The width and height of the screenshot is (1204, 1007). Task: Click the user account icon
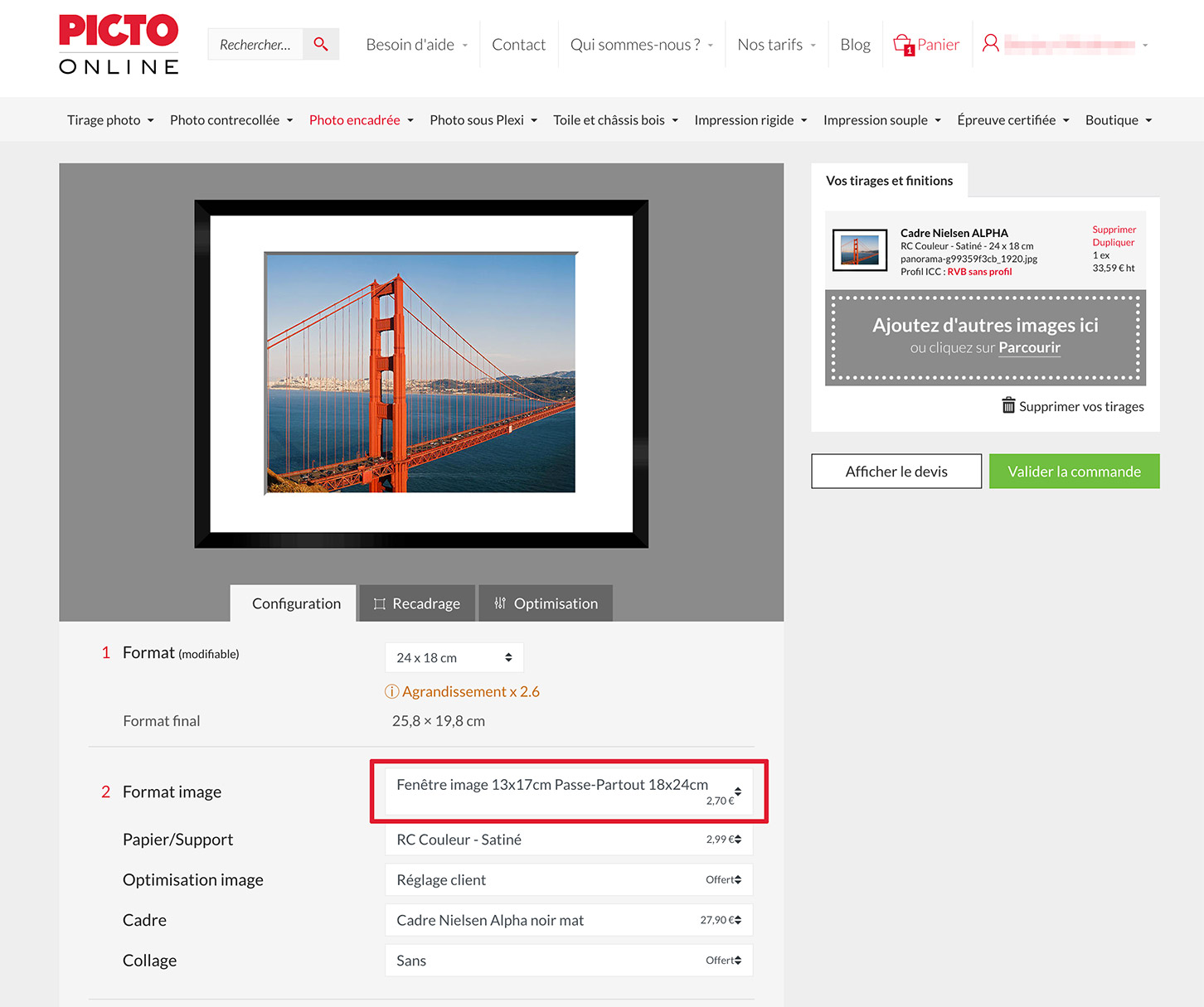tap(990, 44)
